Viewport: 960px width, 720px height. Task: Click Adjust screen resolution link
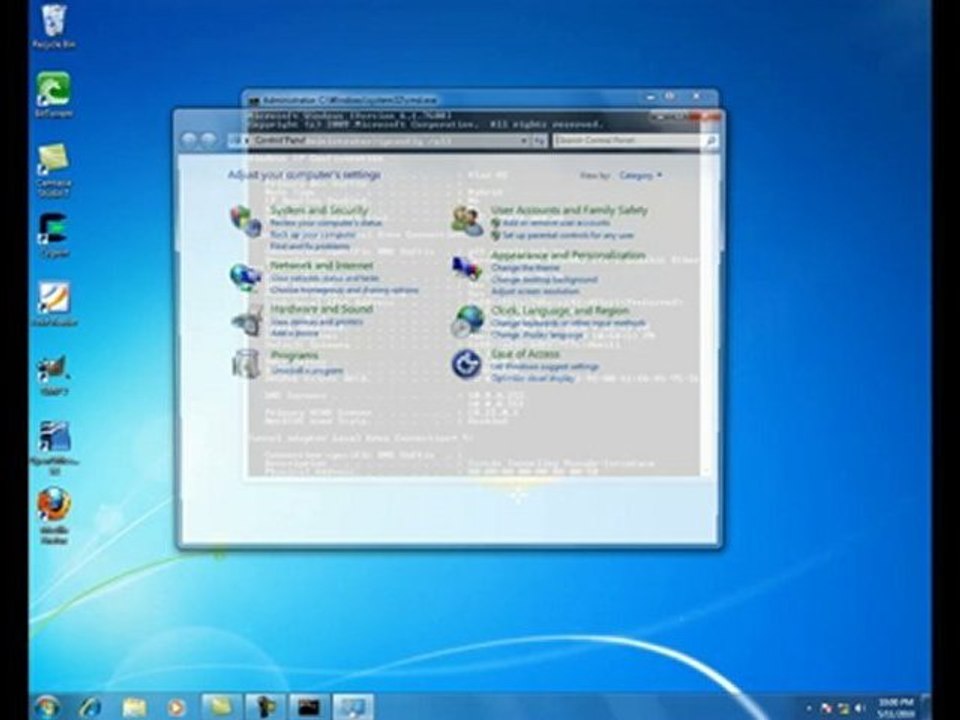[534, 291]
